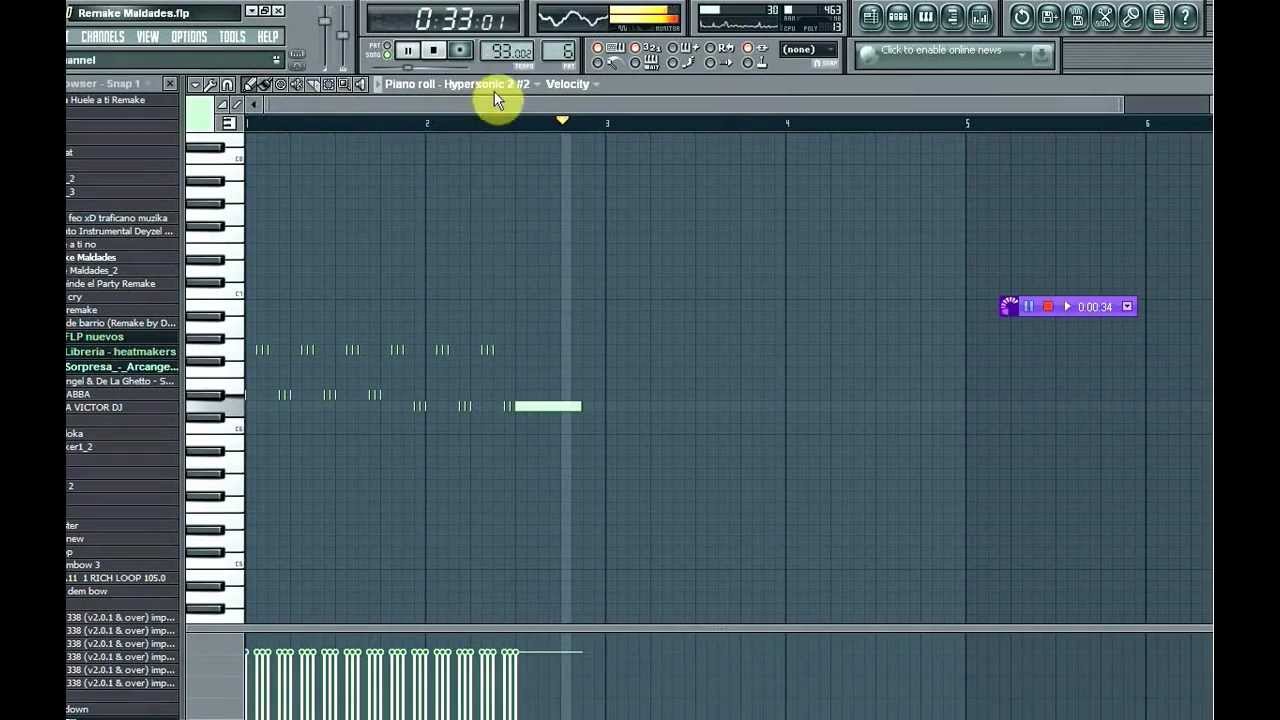This screenshot has width=1280, height=720.
Task: Click the help question mark icon
Action: [x=1185, y=17]
